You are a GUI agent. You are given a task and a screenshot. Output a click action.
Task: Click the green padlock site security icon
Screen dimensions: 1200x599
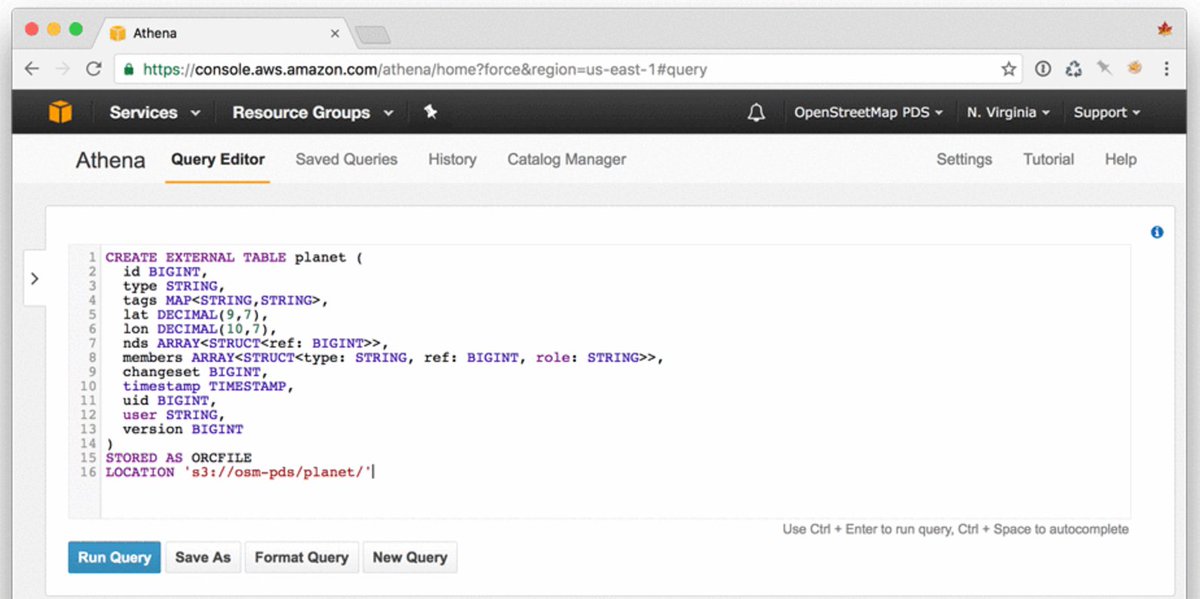point(127,70)
